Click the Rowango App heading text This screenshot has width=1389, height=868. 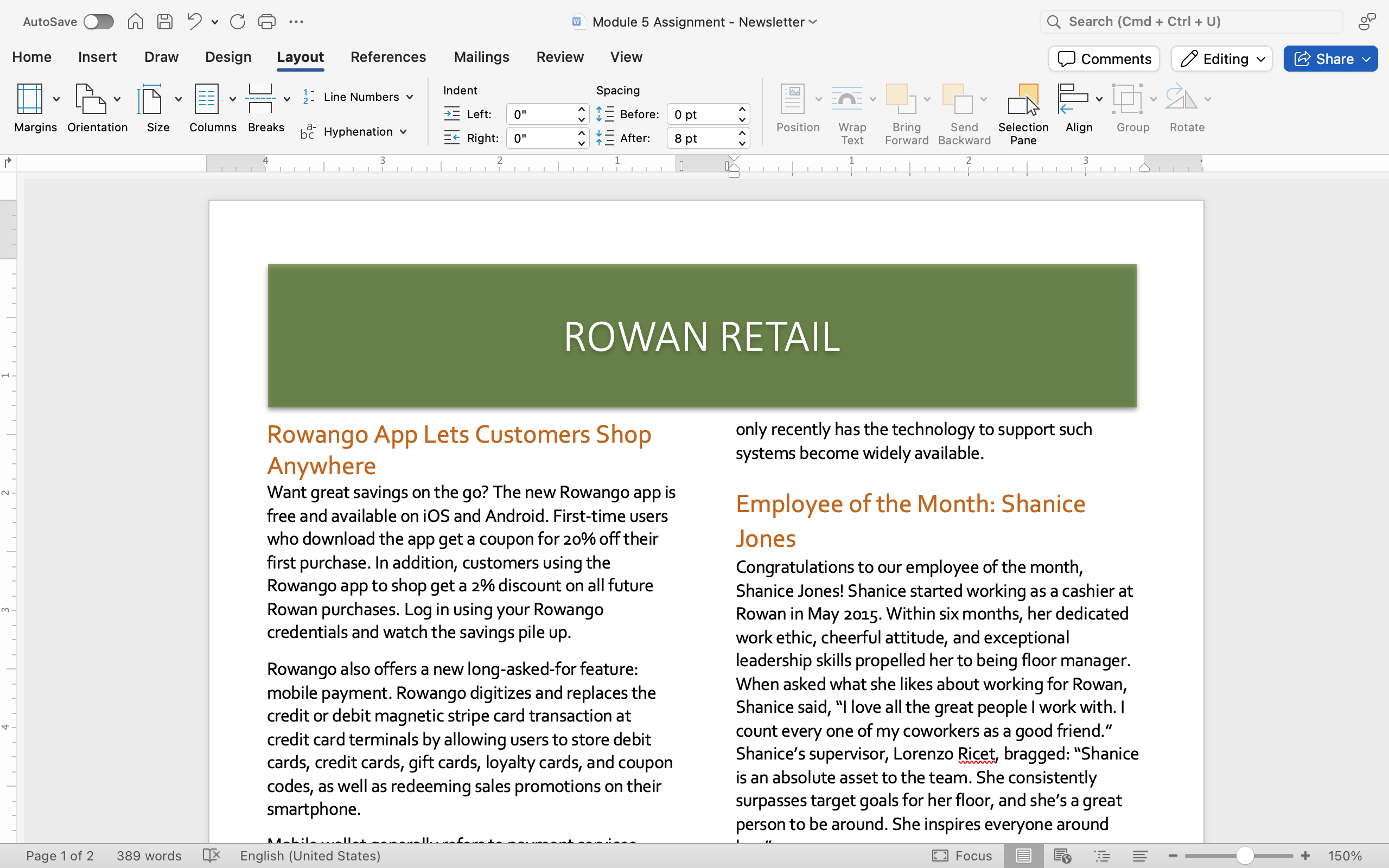(459, 450)
